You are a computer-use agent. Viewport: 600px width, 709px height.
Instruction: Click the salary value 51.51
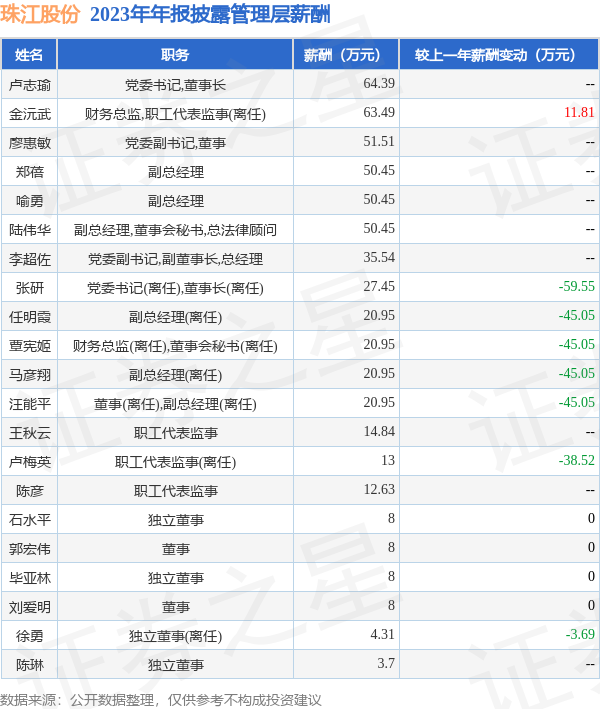pos(379,141)
